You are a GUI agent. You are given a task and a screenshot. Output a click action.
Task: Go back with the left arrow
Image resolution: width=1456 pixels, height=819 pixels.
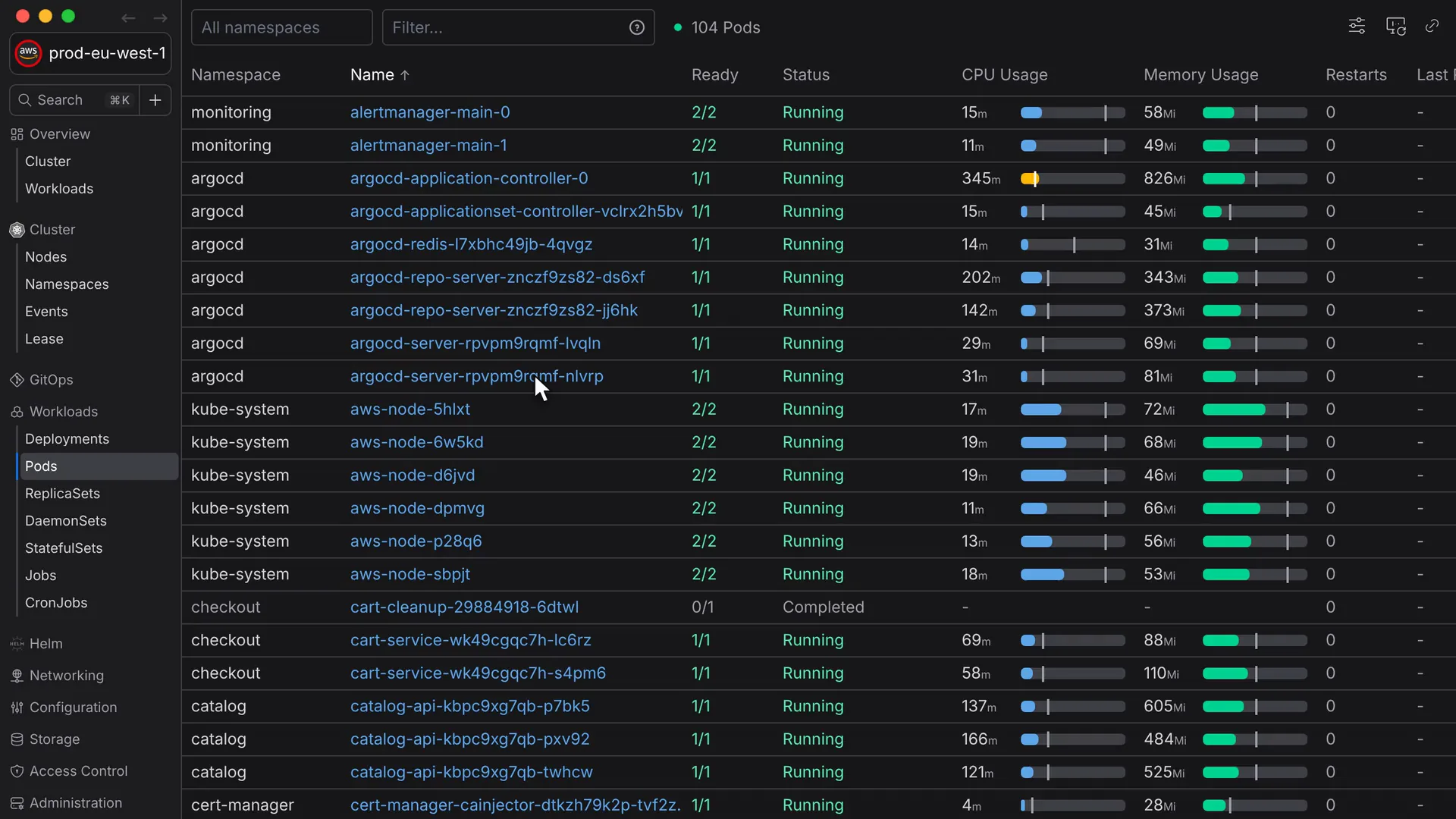128,17
